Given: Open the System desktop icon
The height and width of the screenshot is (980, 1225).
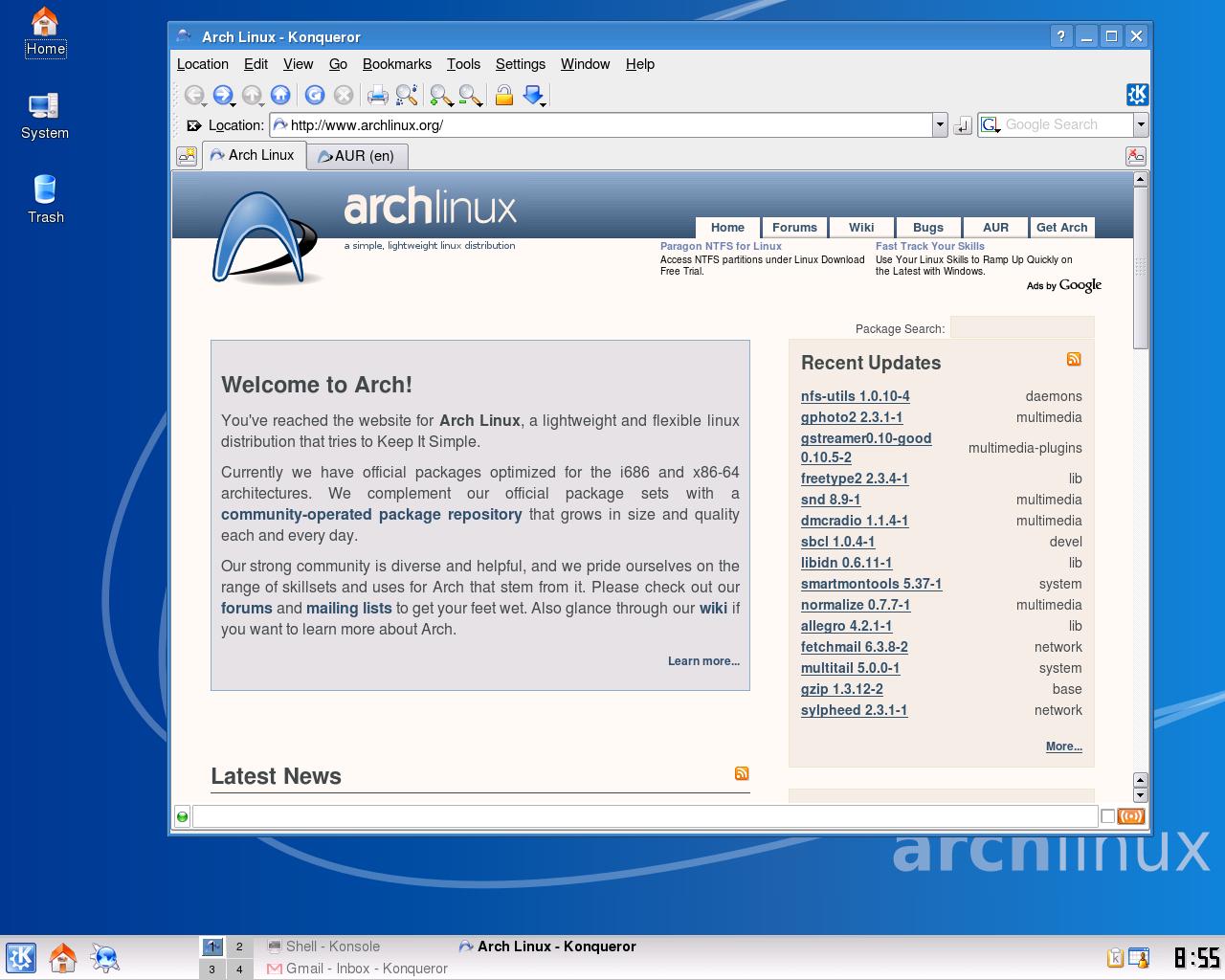Looking at the screenshot, I should point(45,116).
